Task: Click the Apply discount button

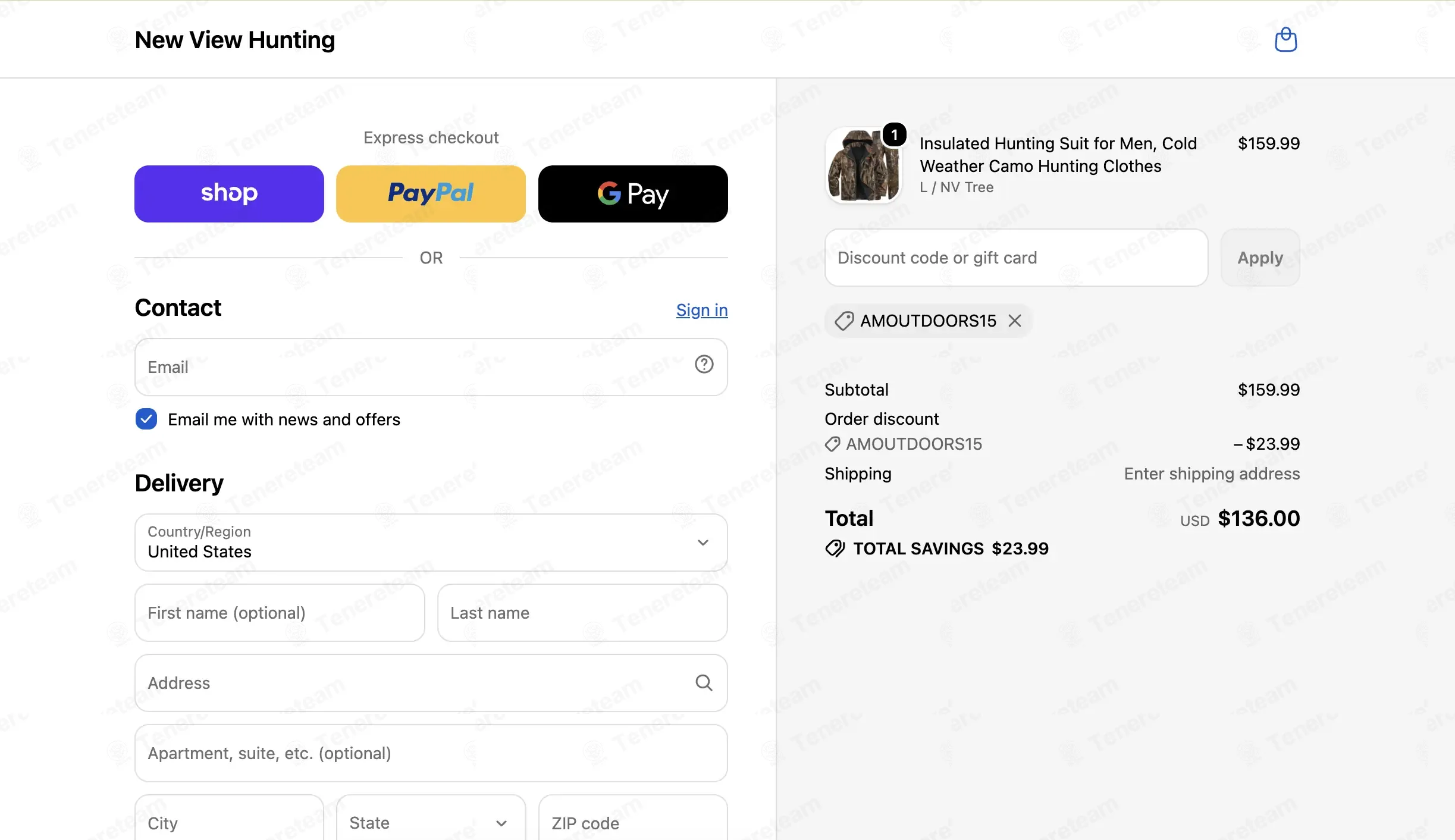Action: 1260,258
